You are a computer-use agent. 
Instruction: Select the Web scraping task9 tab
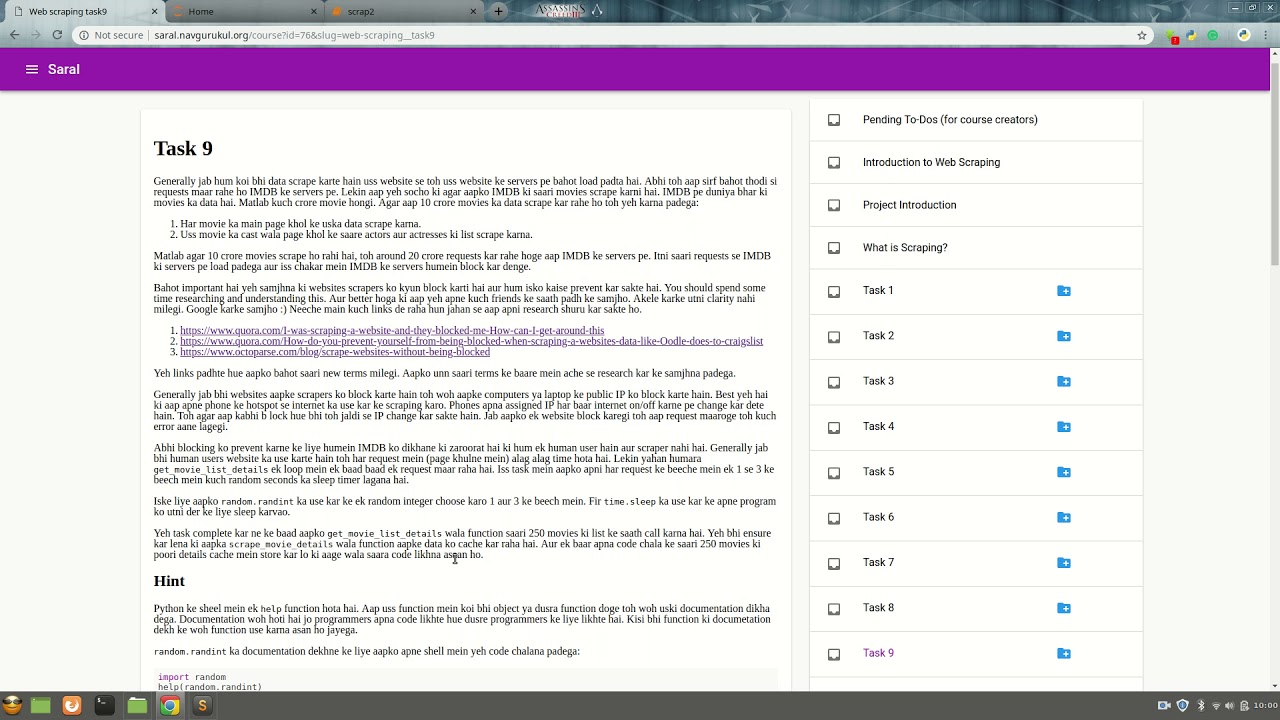[84, 12]
